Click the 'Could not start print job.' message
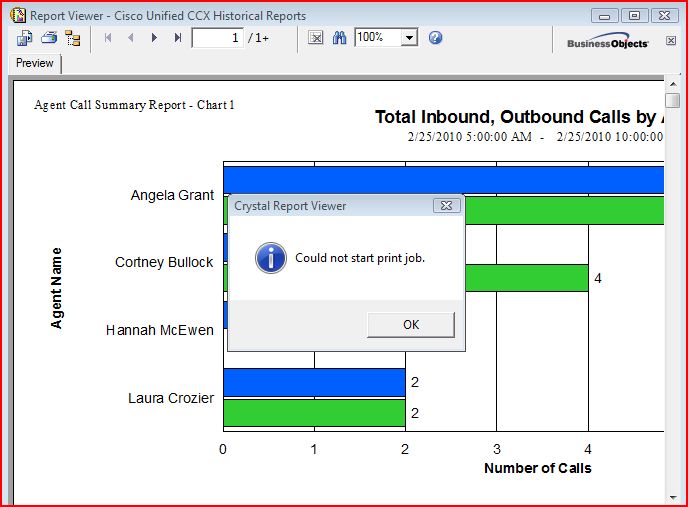This screenshot has height=507, width=688. click(360, 258)
